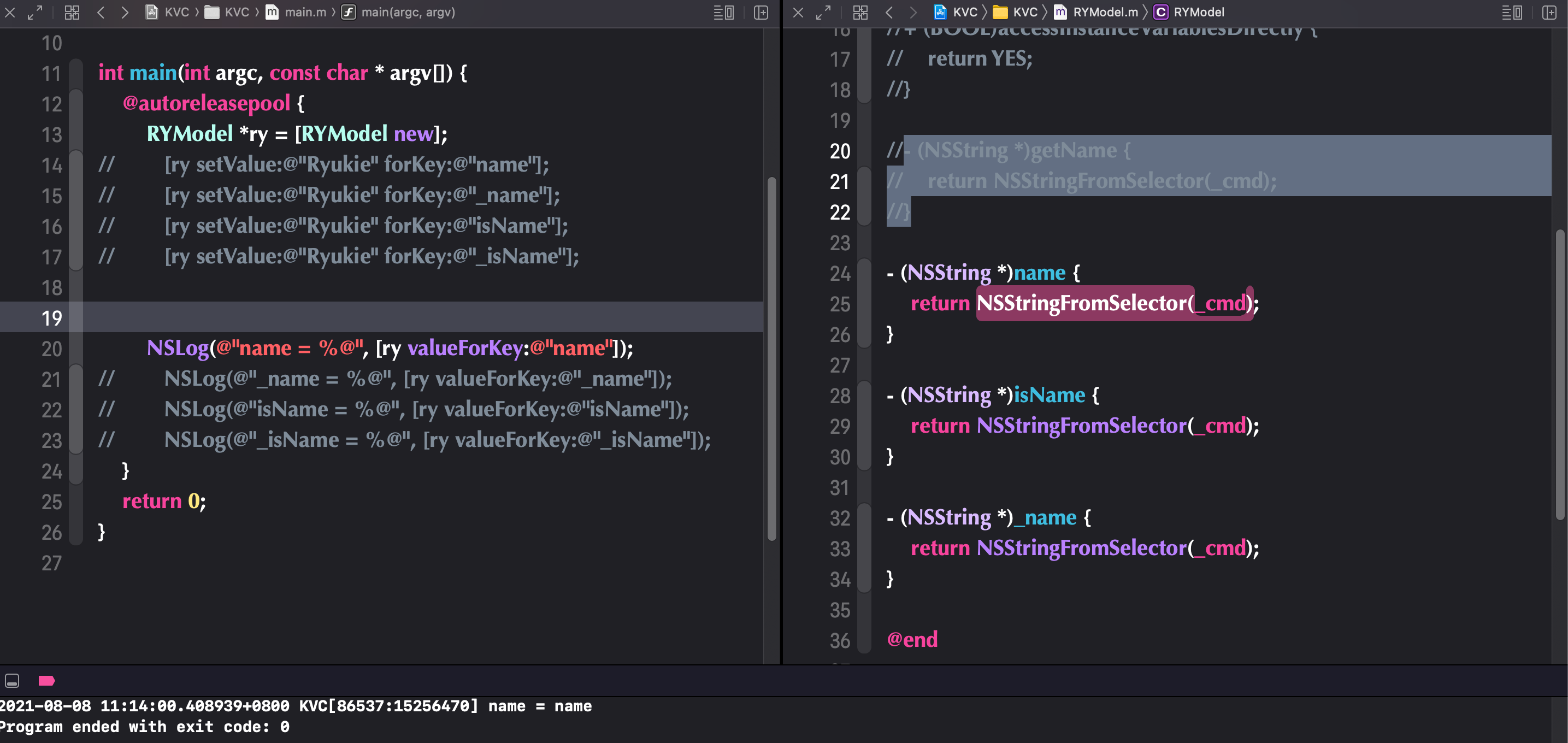Screen dimensions: 1568x743
Task: Open the RYModel class breadcrumb
Action: point(1189,12)
